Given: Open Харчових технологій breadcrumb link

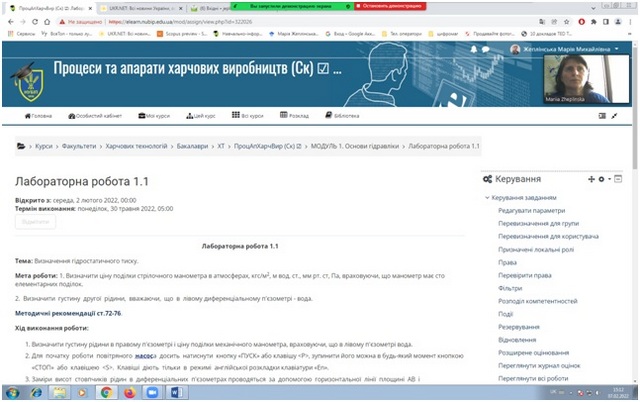Looking at the screenshot, I should [x=136, y=146].
